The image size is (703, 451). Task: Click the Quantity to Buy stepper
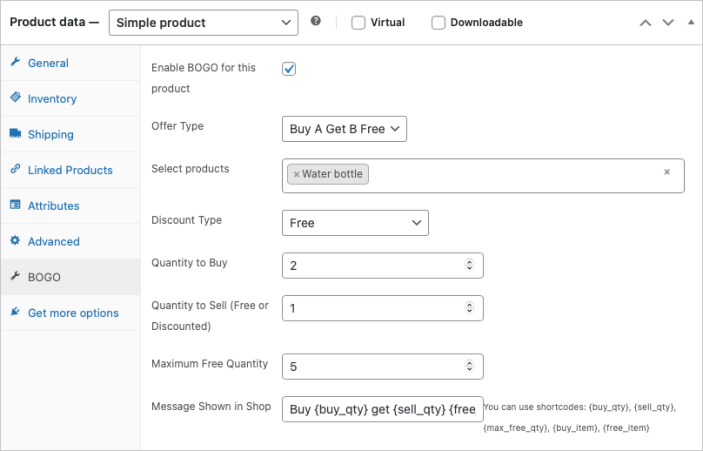click(x=470, y=265)
